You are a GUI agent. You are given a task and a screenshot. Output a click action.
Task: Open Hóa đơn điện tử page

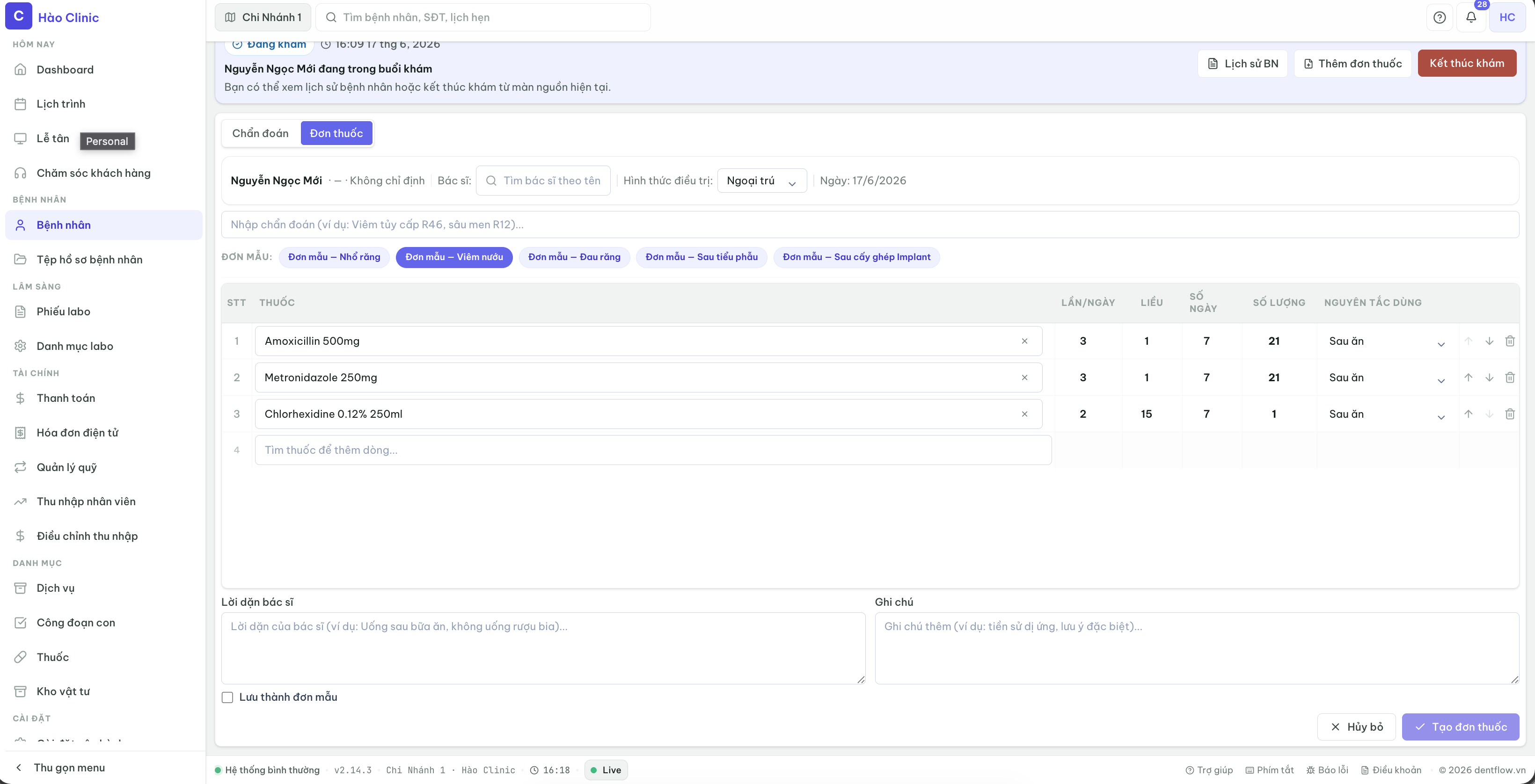click(104, 433)
